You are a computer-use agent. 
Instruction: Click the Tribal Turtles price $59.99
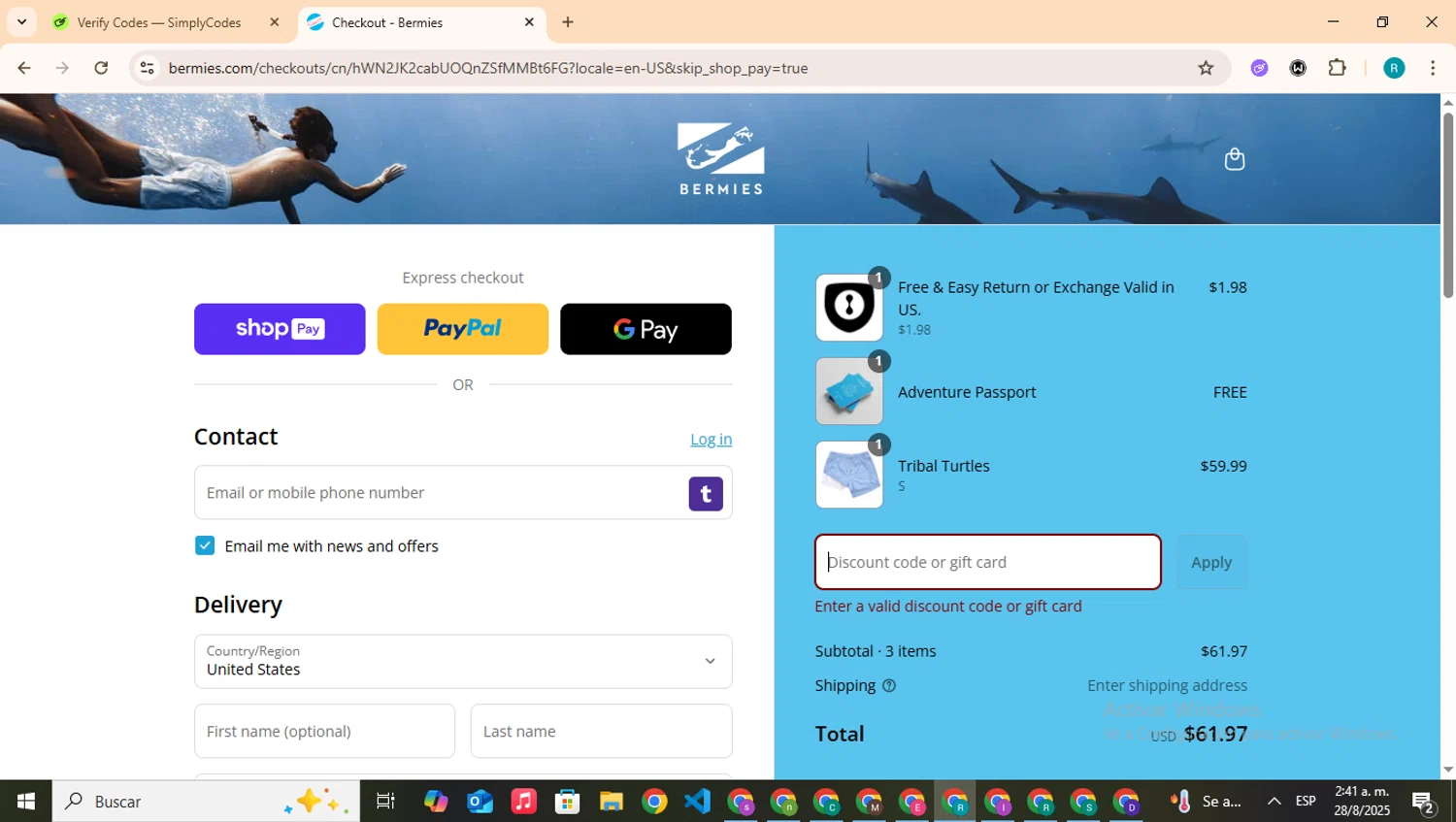[1223, 466]
